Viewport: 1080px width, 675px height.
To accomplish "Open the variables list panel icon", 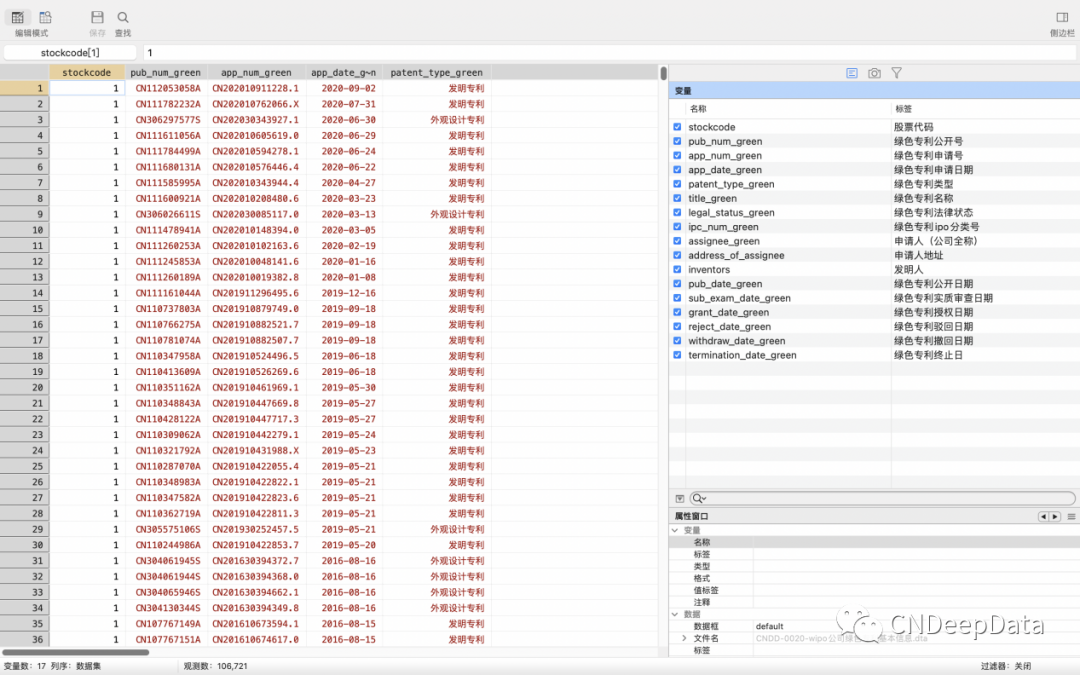I will 852,73.
